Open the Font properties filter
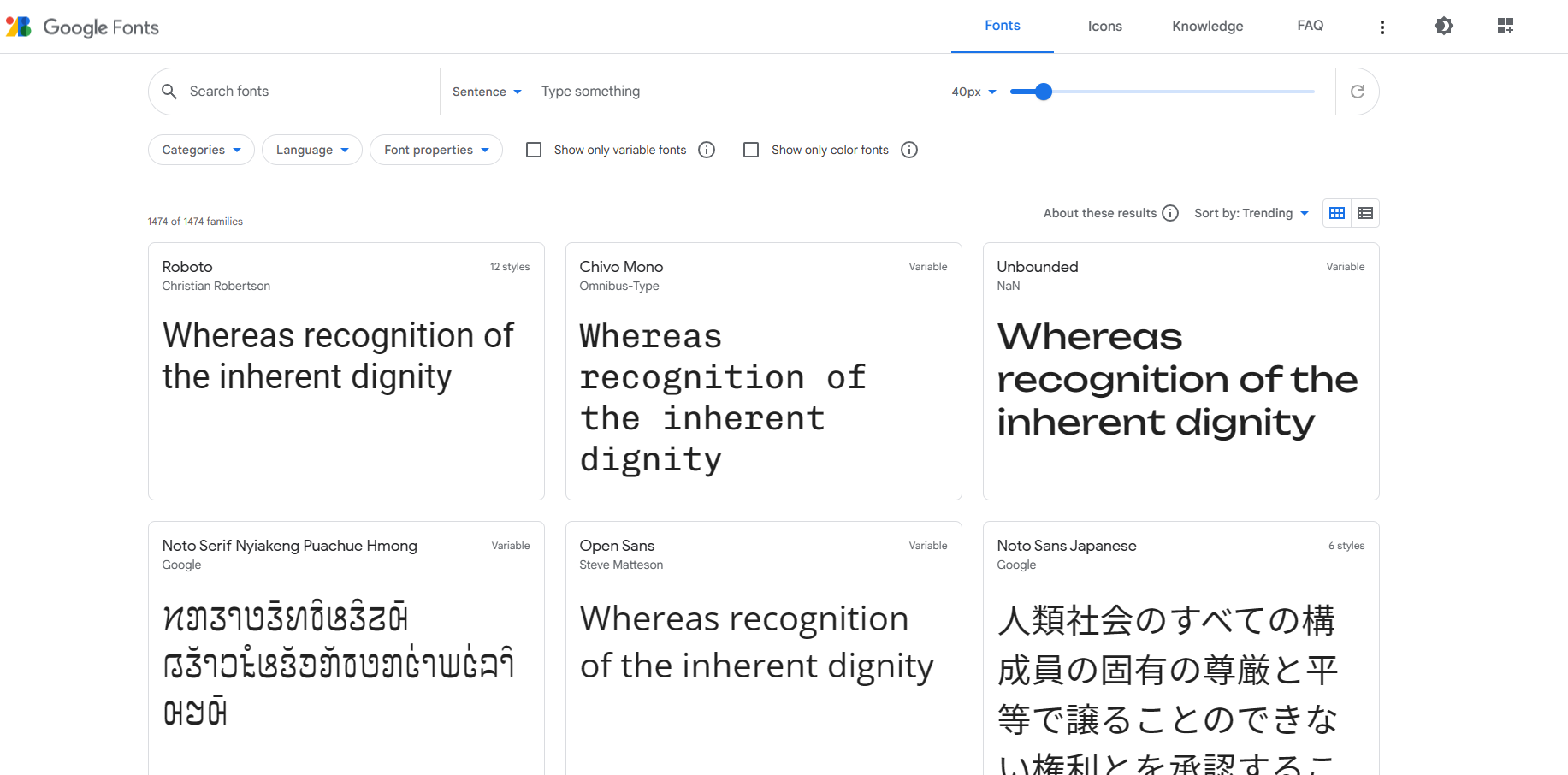 tap(435, 150)
